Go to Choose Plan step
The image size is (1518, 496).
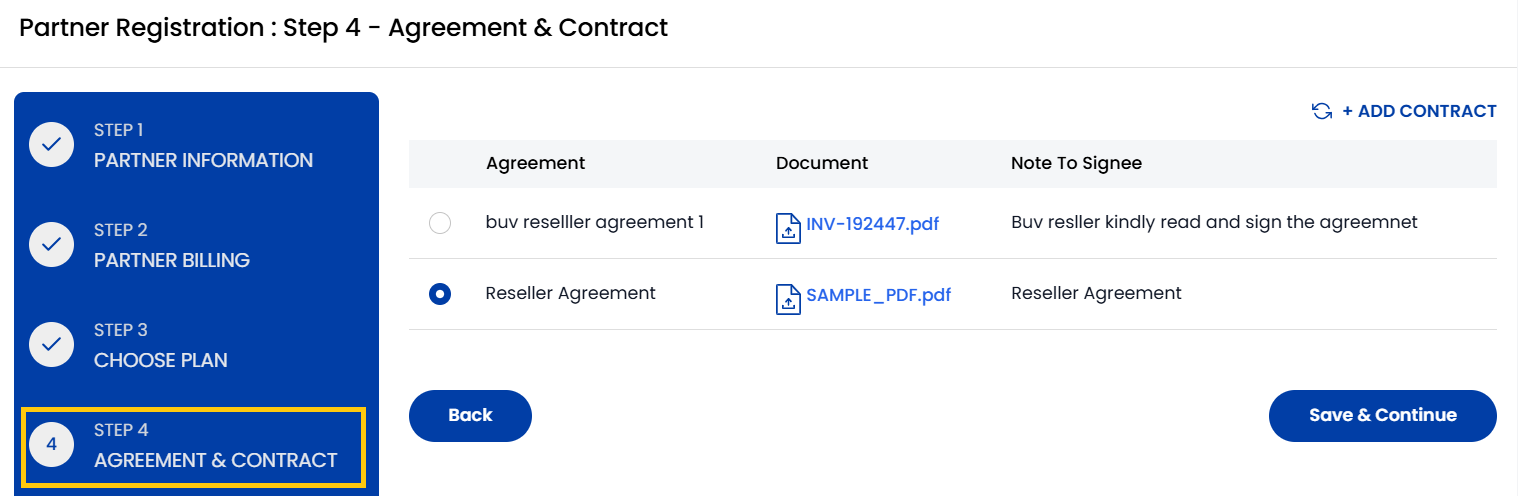coord(161,360)
